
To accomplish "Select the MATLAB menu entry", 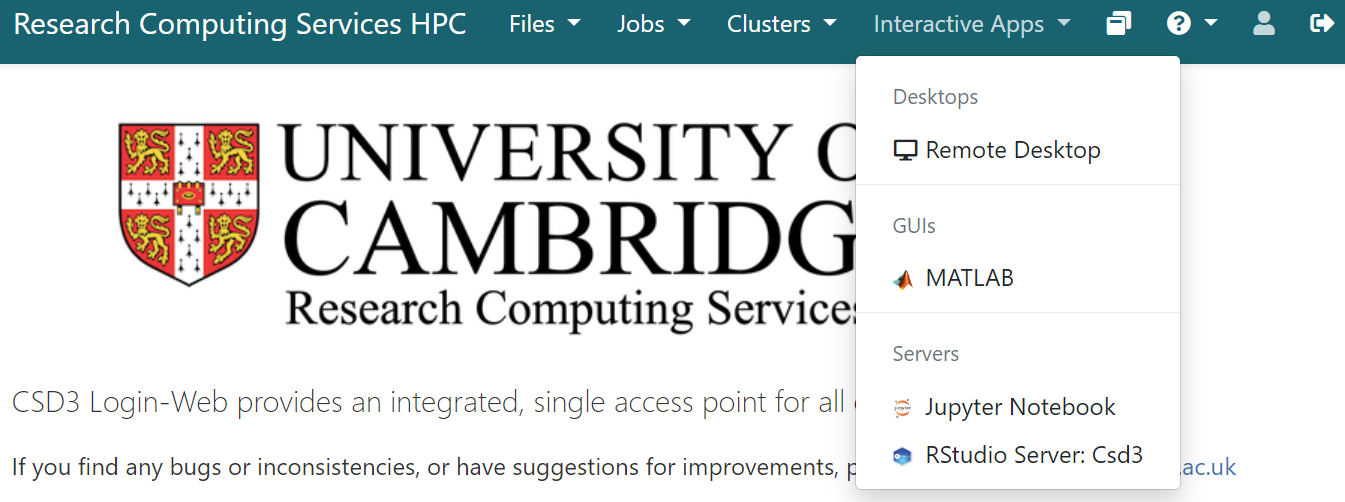I will [969, 279].
